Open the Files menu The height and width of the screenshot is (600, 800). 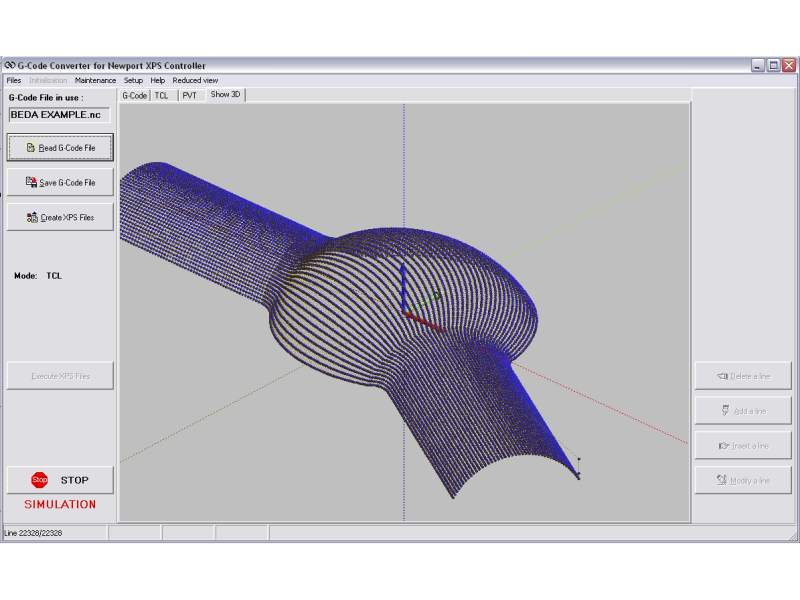click(14, 80)
